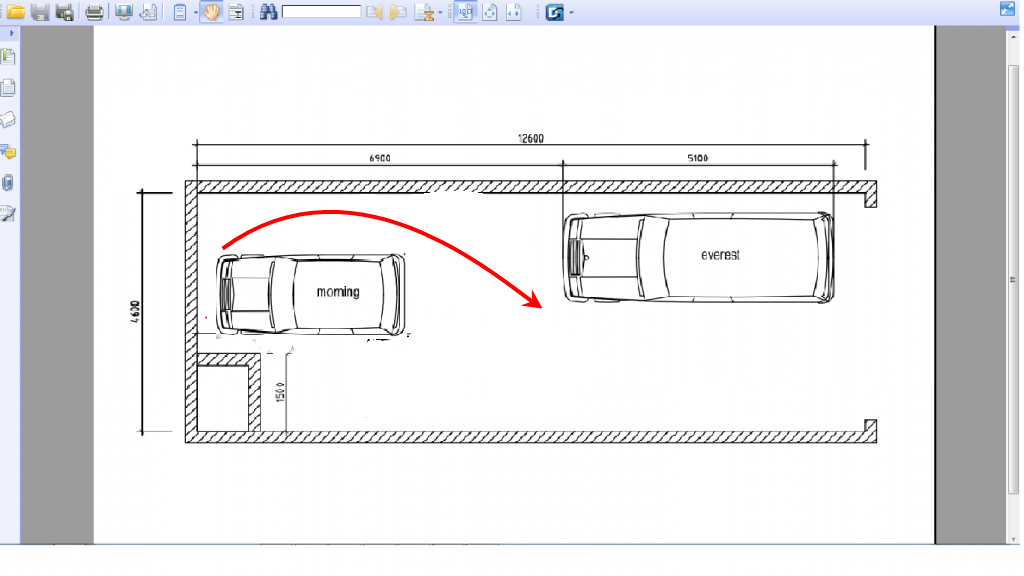
Task: Click the search text field
Action: (321, 12)
